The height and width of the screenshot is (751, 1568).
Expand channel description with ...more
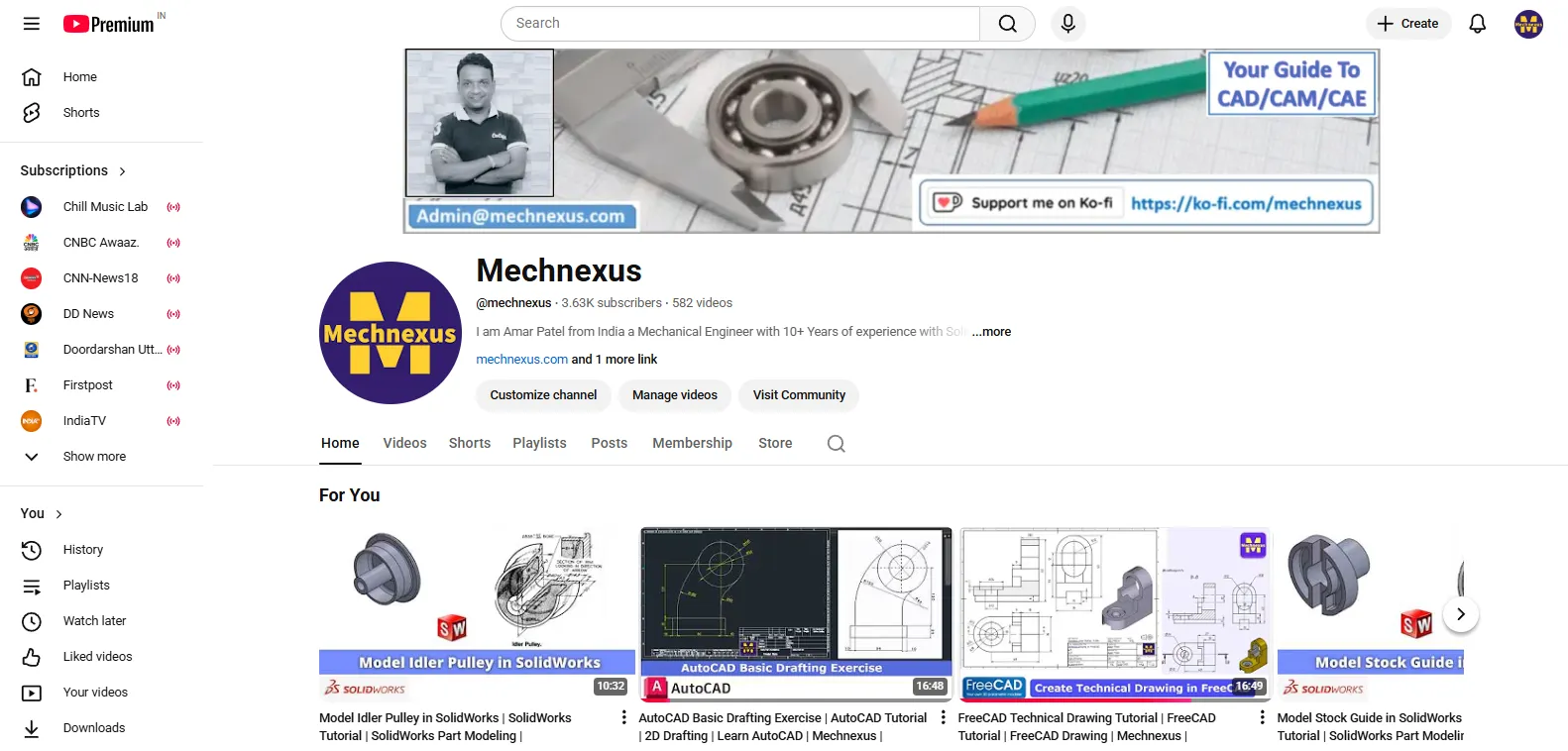991,332
